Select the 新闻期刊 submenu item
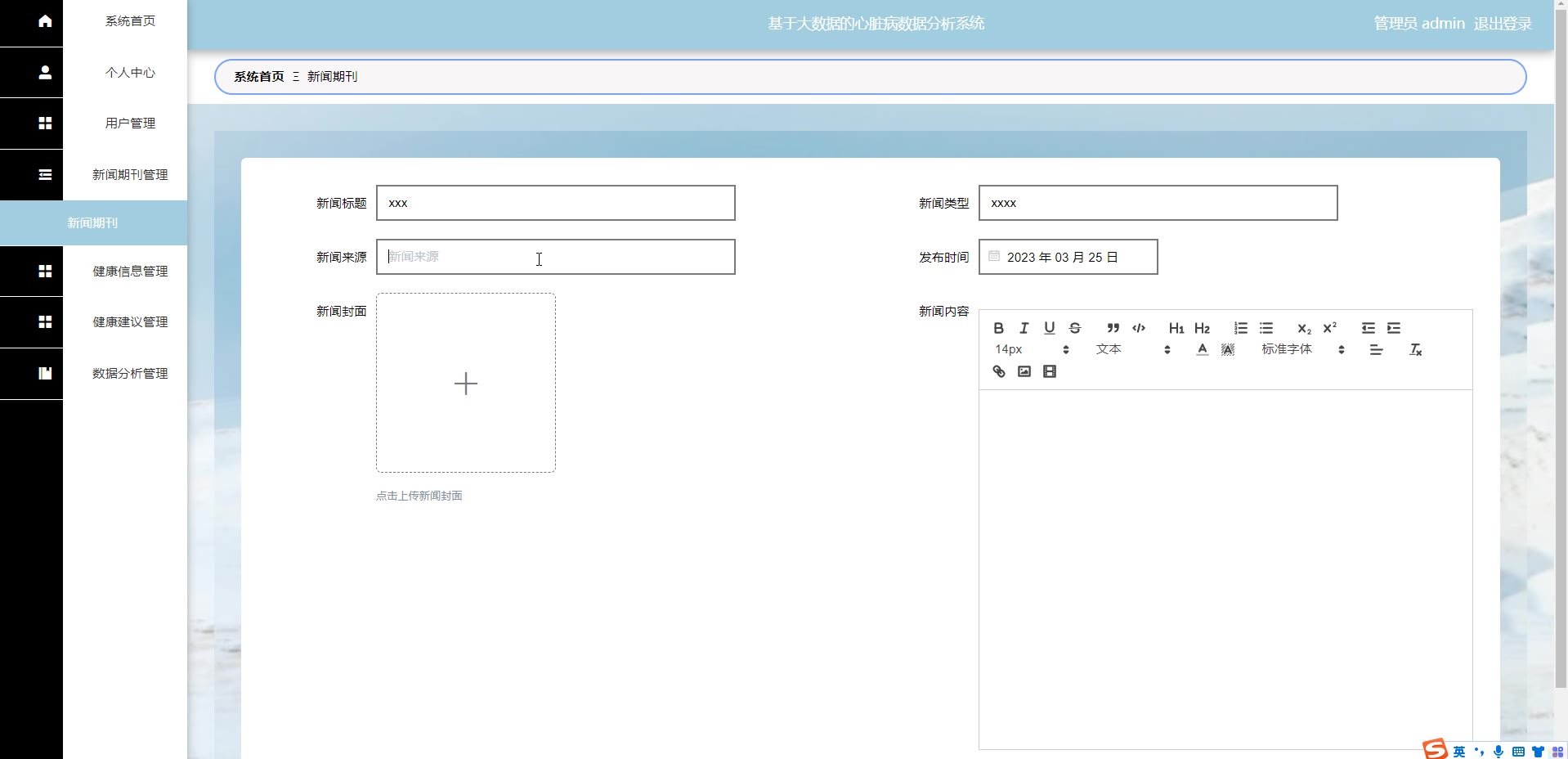 (x=93, y=222)
